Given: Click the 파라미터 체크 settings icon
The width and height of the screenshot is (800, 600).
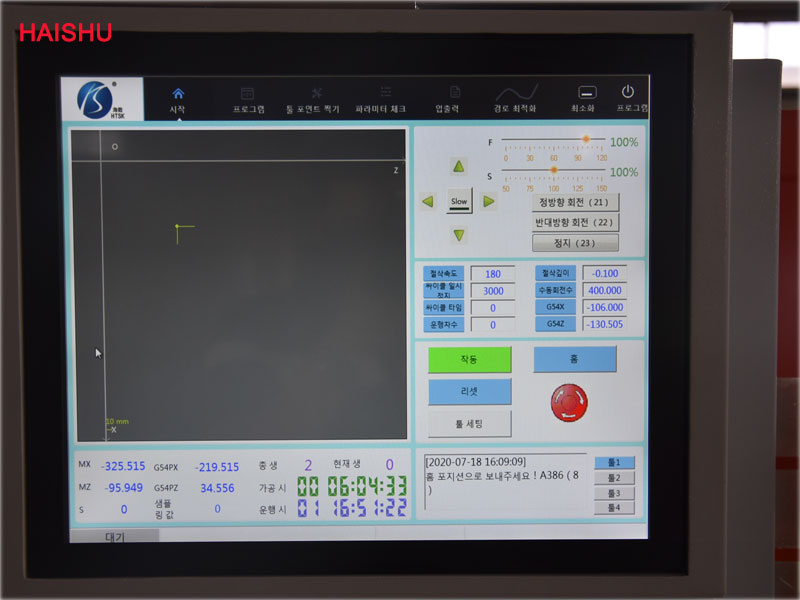Looking at the screenshot, I should (385, 92).
